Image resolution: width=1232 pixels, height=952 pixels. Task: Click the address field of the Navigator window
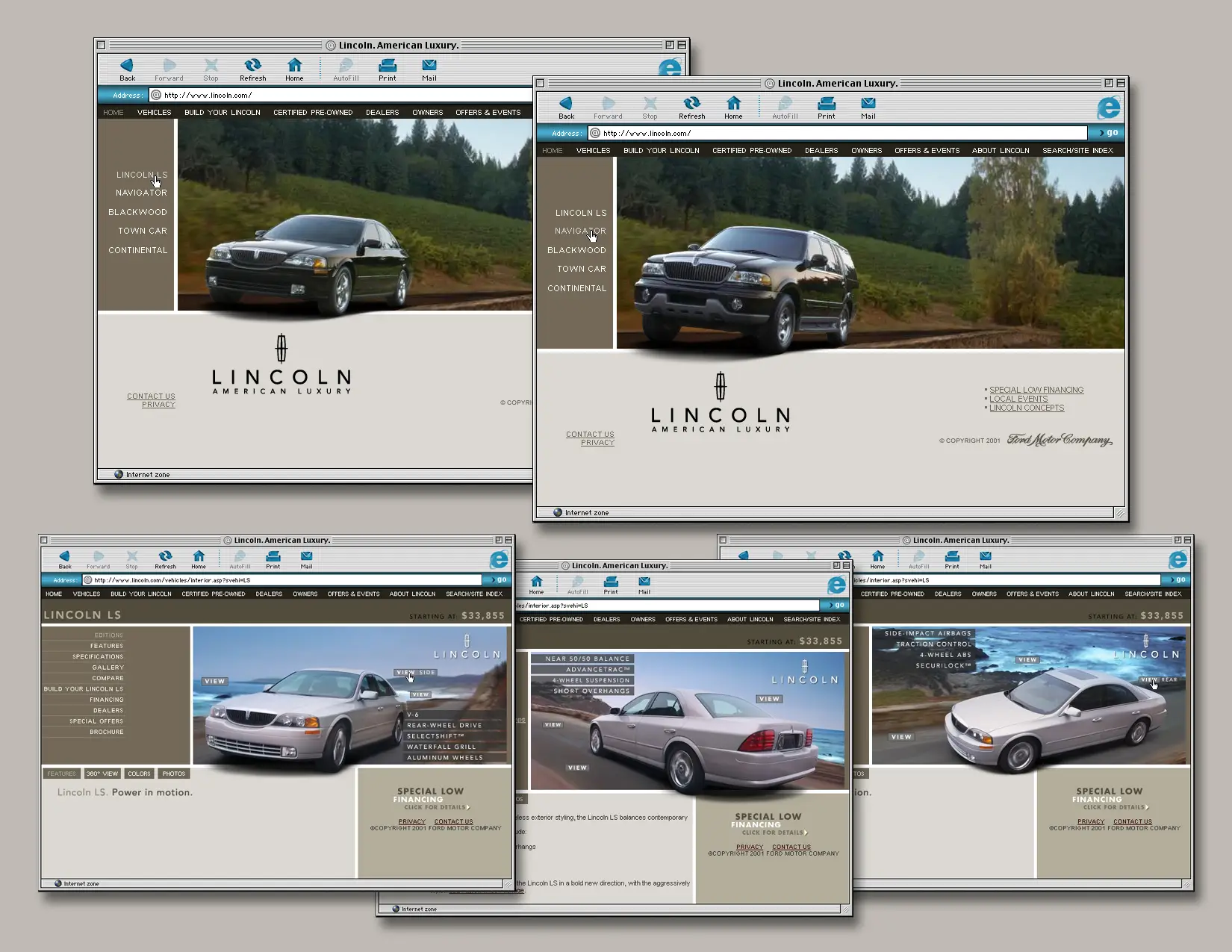[837, 133]
